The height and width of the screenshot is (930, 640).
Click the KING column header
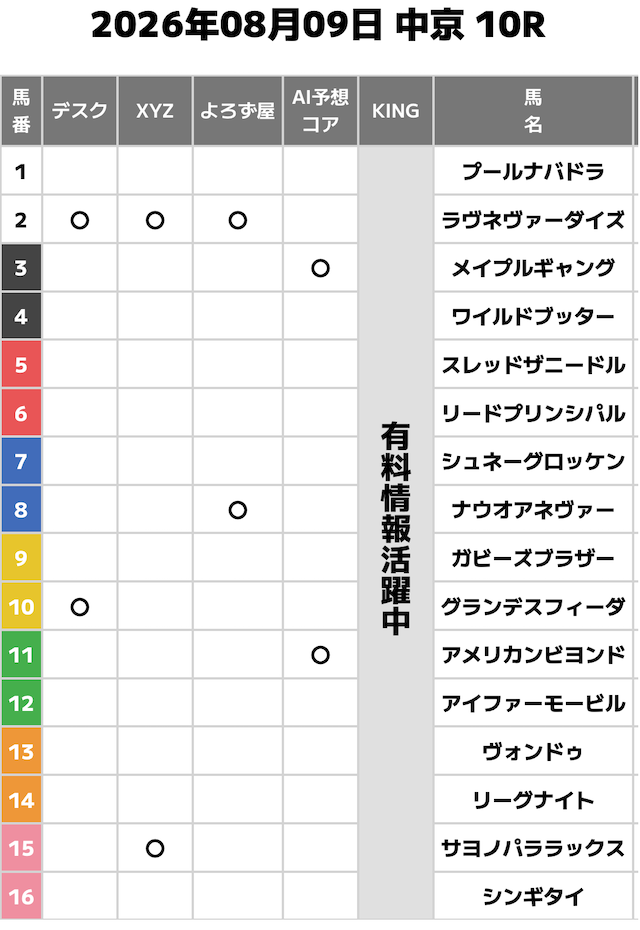coord(396,111)
